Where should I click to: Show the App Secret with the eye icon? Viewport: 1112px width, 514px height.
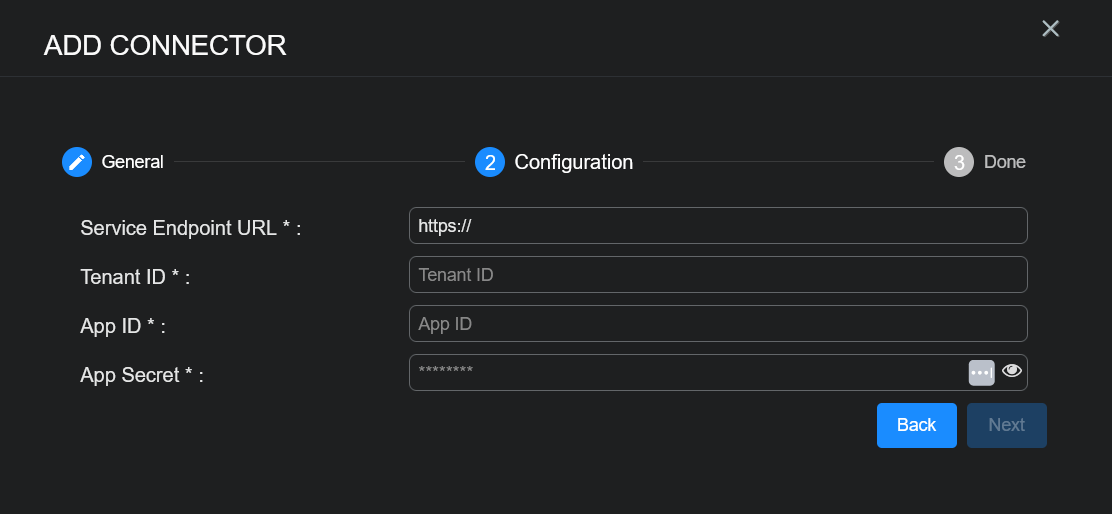pyautogui.click(x=1012, y=371)
